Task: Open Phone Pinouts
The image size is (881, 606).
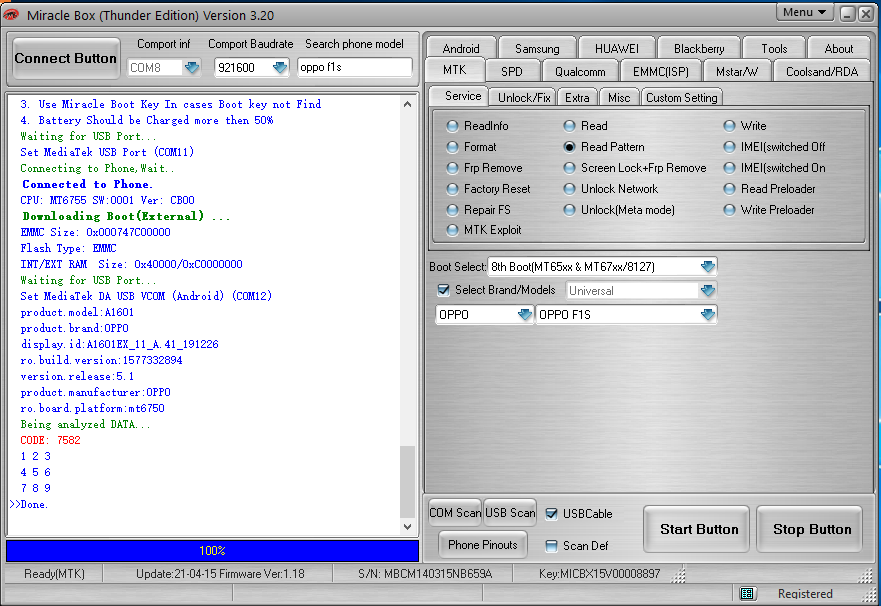Action: (x=483, y=544)
